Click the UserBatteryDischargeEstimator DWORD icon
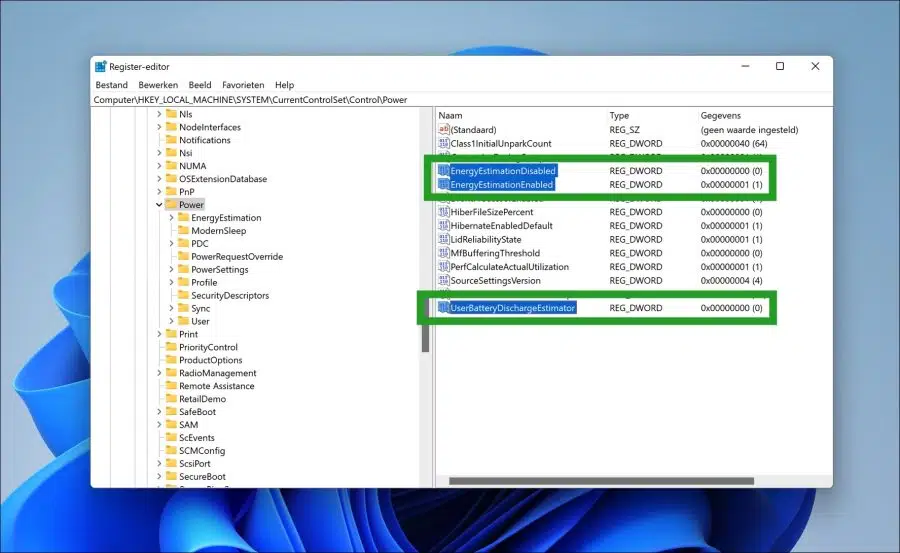 pos(444,308)
